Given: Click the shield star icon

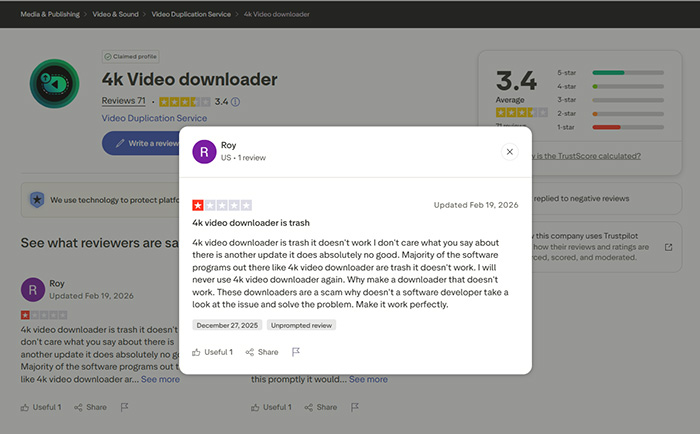Looking at the screenshot, I should [37, 200].
